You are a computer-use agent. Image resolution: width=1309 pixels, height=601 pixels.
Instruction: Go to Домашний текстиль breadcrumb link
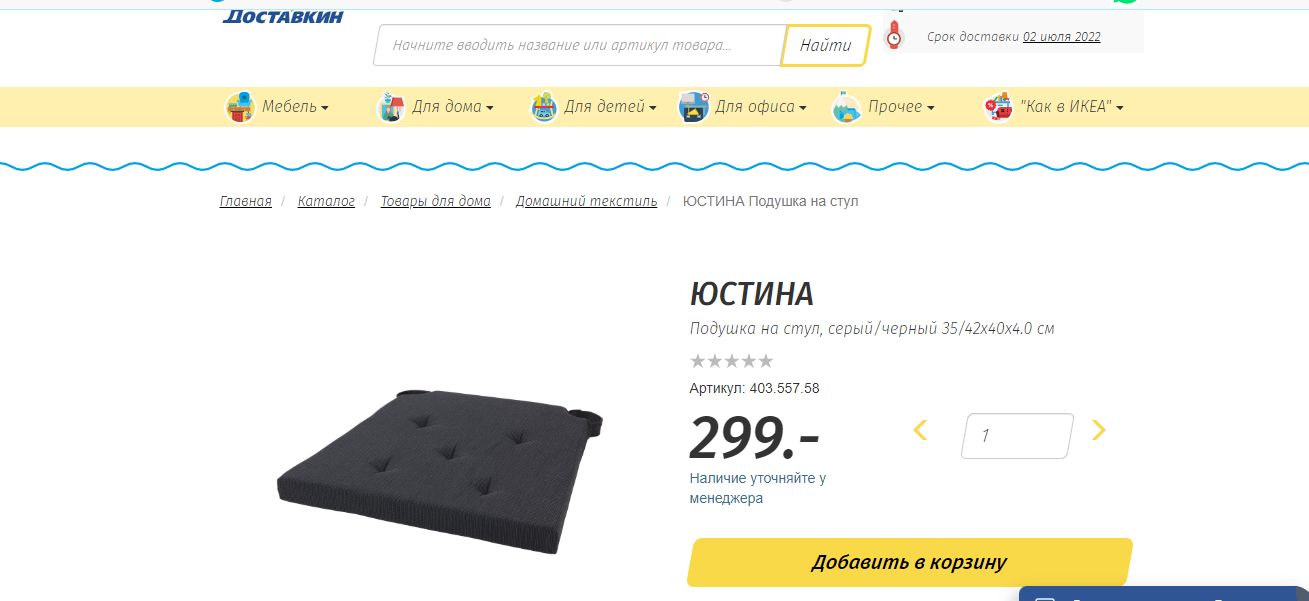pos(586,201)
